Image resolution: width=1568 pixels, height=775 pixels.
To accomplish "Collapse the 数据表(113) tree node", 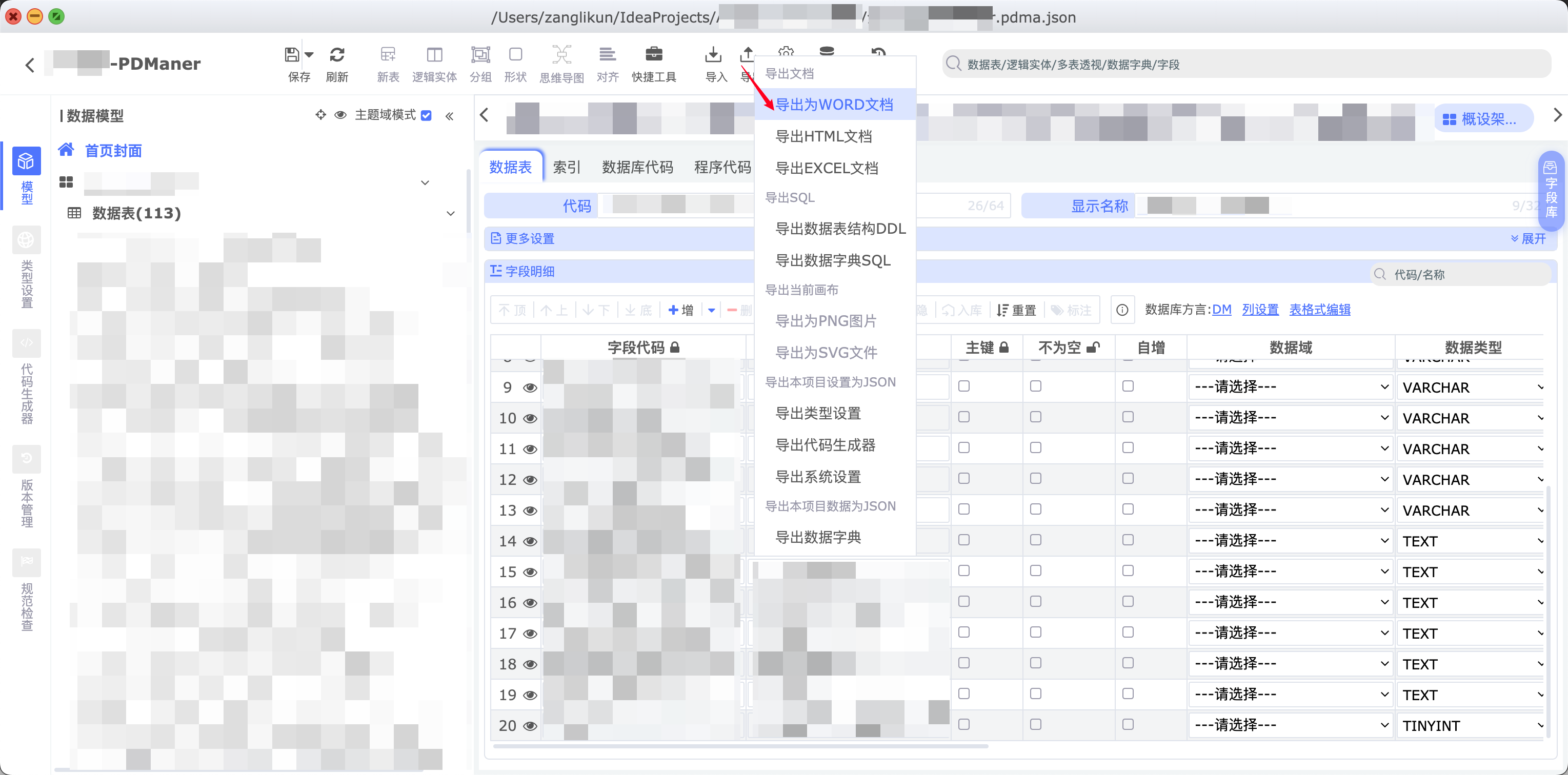I will click(x=450, y=214).
